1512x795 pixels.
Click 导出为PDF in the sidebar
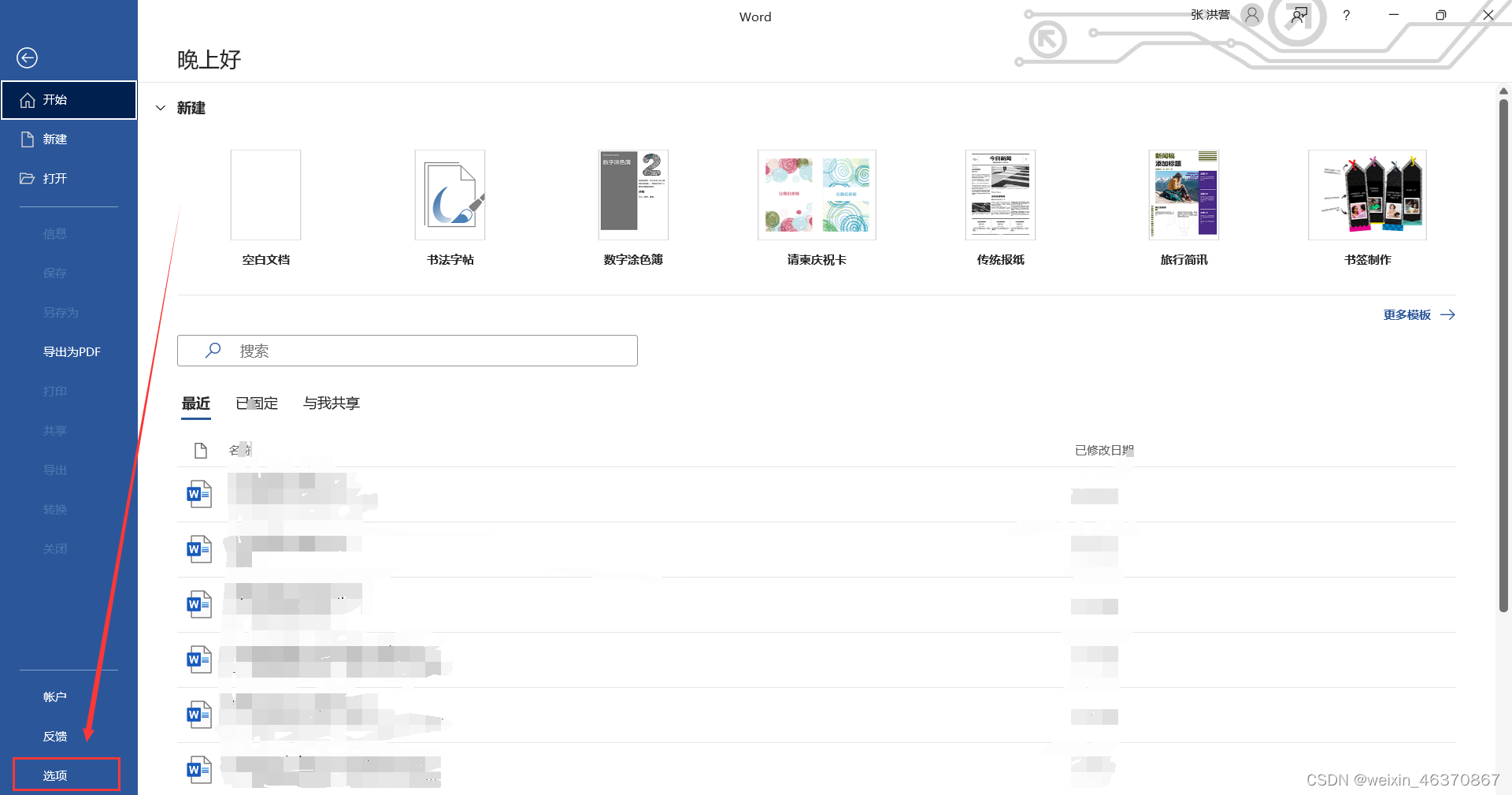(72, 352)
